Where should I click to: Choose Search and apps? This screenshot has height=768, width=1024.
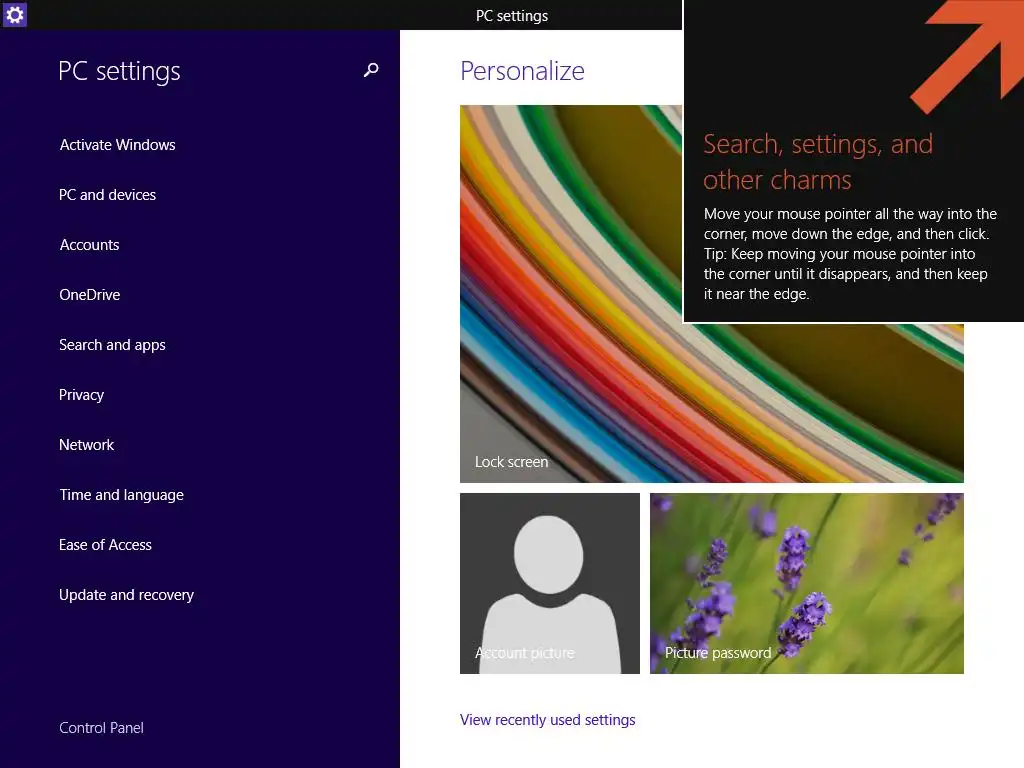click(x=112, y=345)
